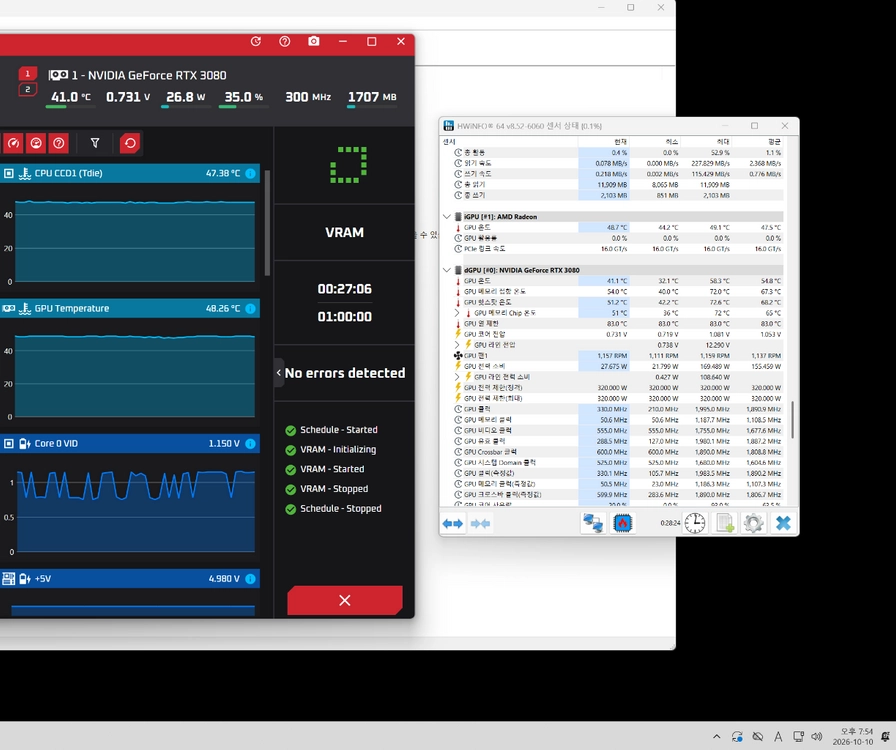Image resolution: width=896 pixels, height=750 pixels.
Task: Select GPU 전력 소비 row in HWiNFO
Action: (x=618, y=366)
